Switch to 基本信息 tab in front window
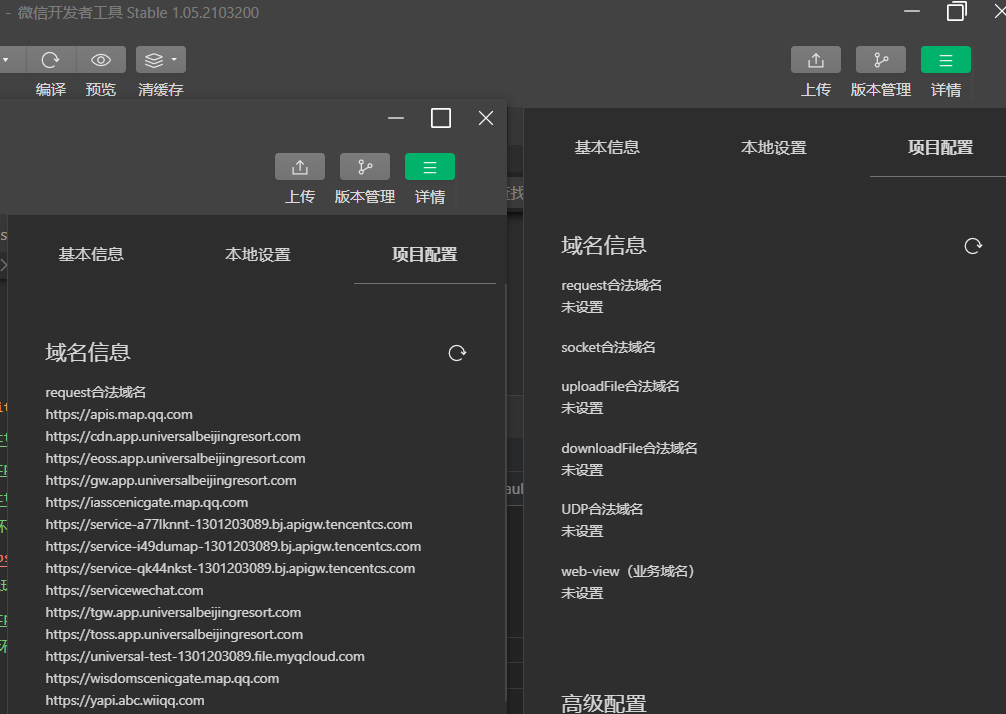The height and width of the screenshot is (714, 1006). click(91, 255)
